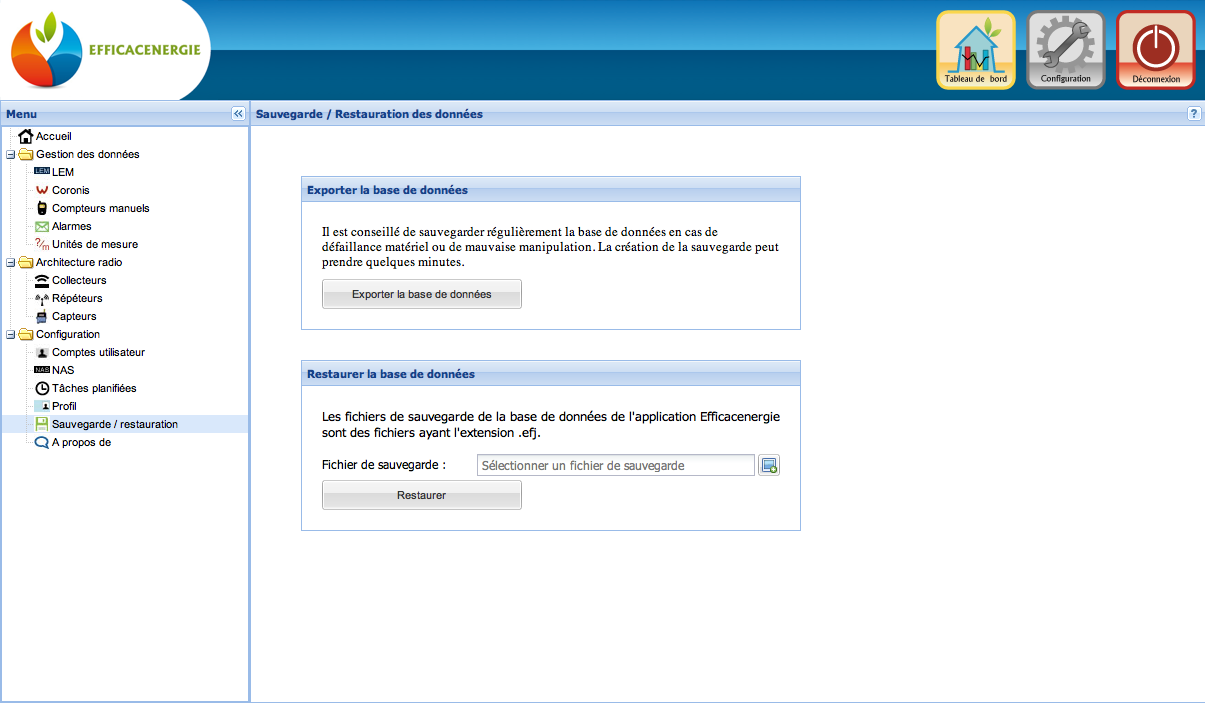Collapse the Architecture radio tree node
The height and width of the screenshot is (703, 1205).
(10, 263)
